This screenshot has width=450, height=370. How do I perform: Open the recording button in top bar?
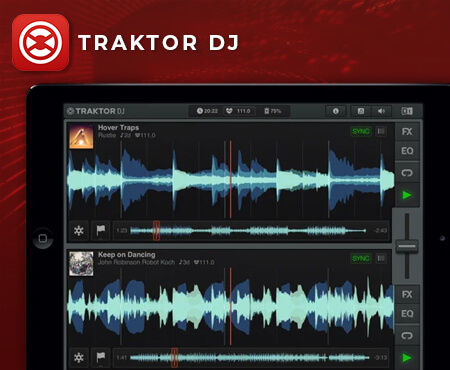[x=361, y=111]
